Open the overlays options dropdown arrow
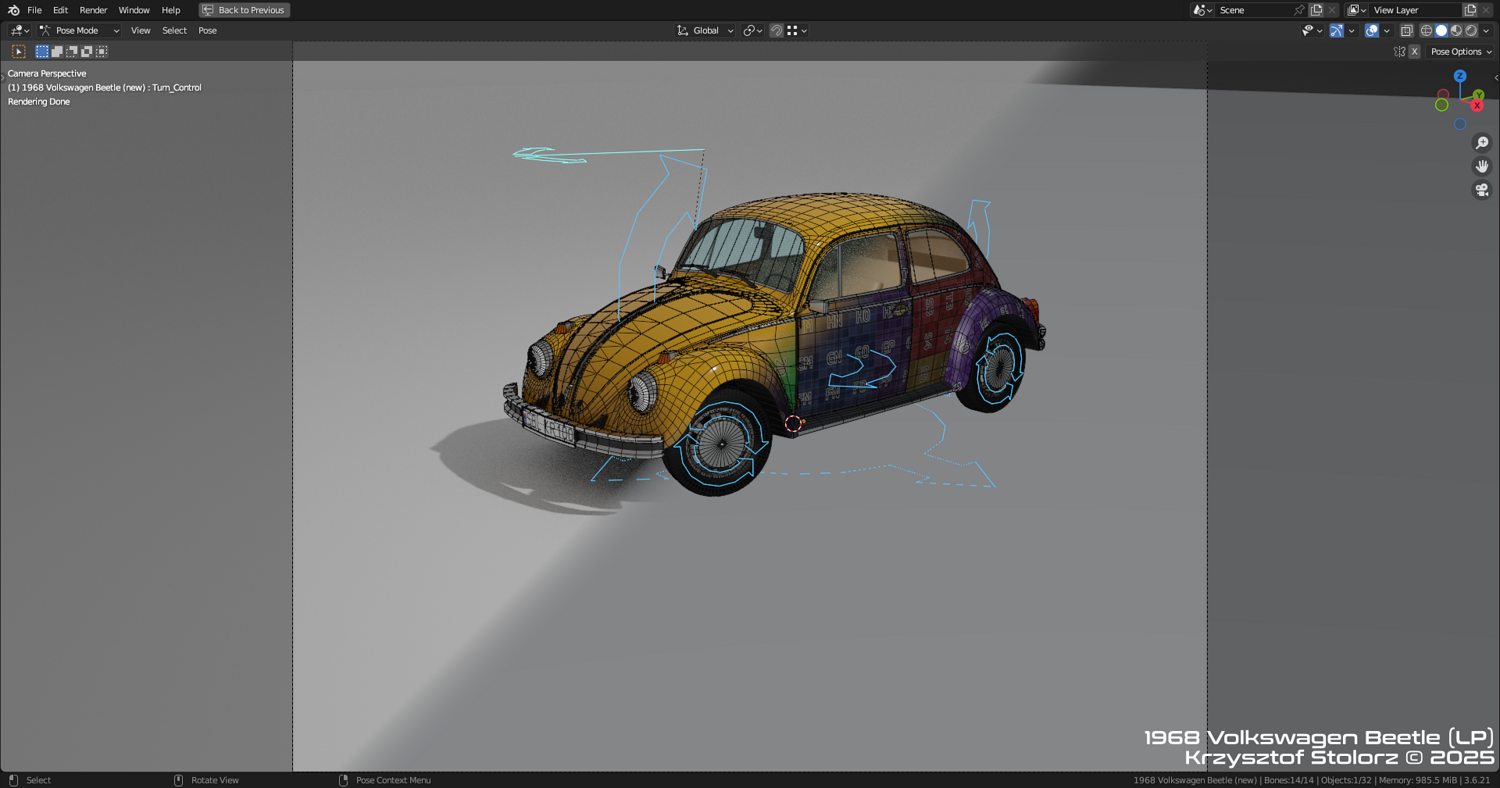This screenshot has width=1500, height=788. [1386, 31]
